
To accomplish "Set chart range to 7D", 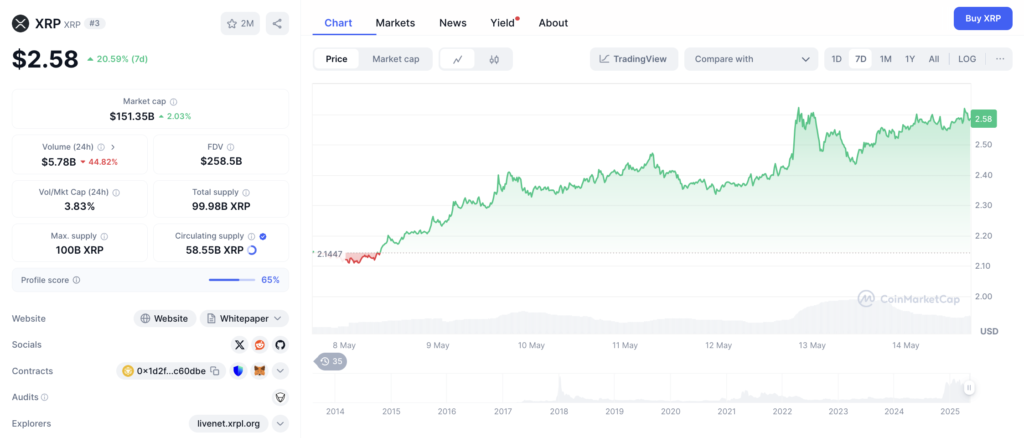I will pos(861,59).
